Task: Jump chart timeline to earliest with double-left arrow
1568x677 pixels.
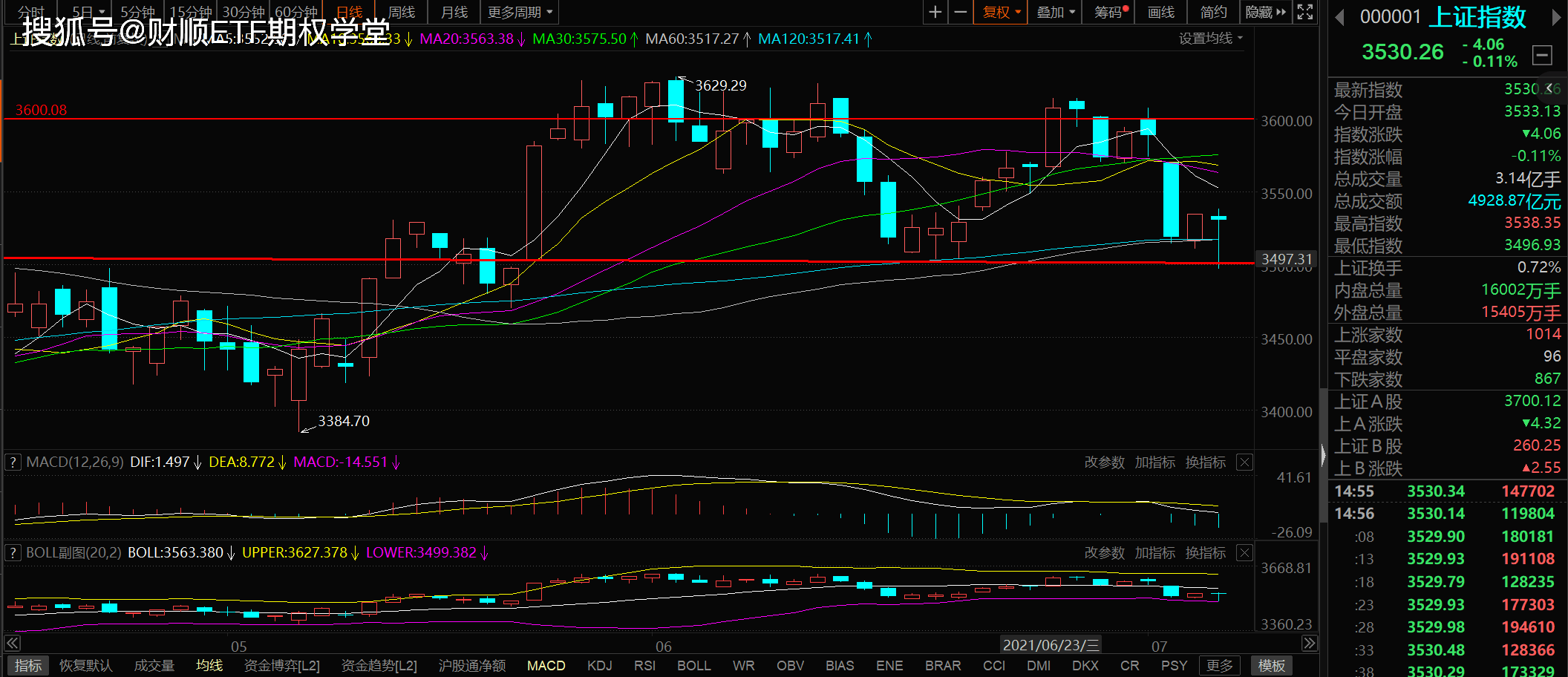Action: coord(13,643)
